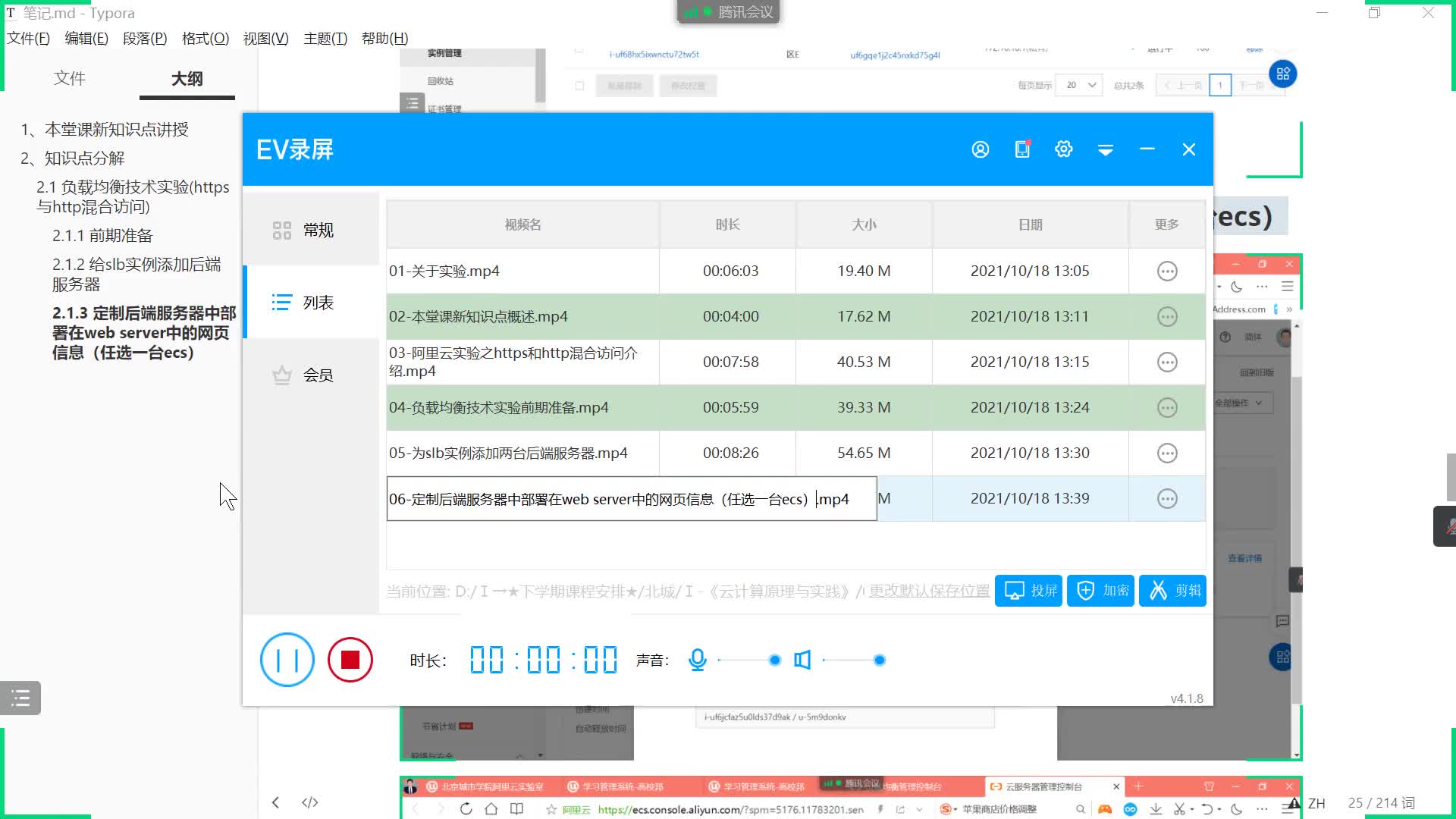Stop recording with the red stop button
The height and width of the screenshot is (819, 1456).
pos(350,660)
